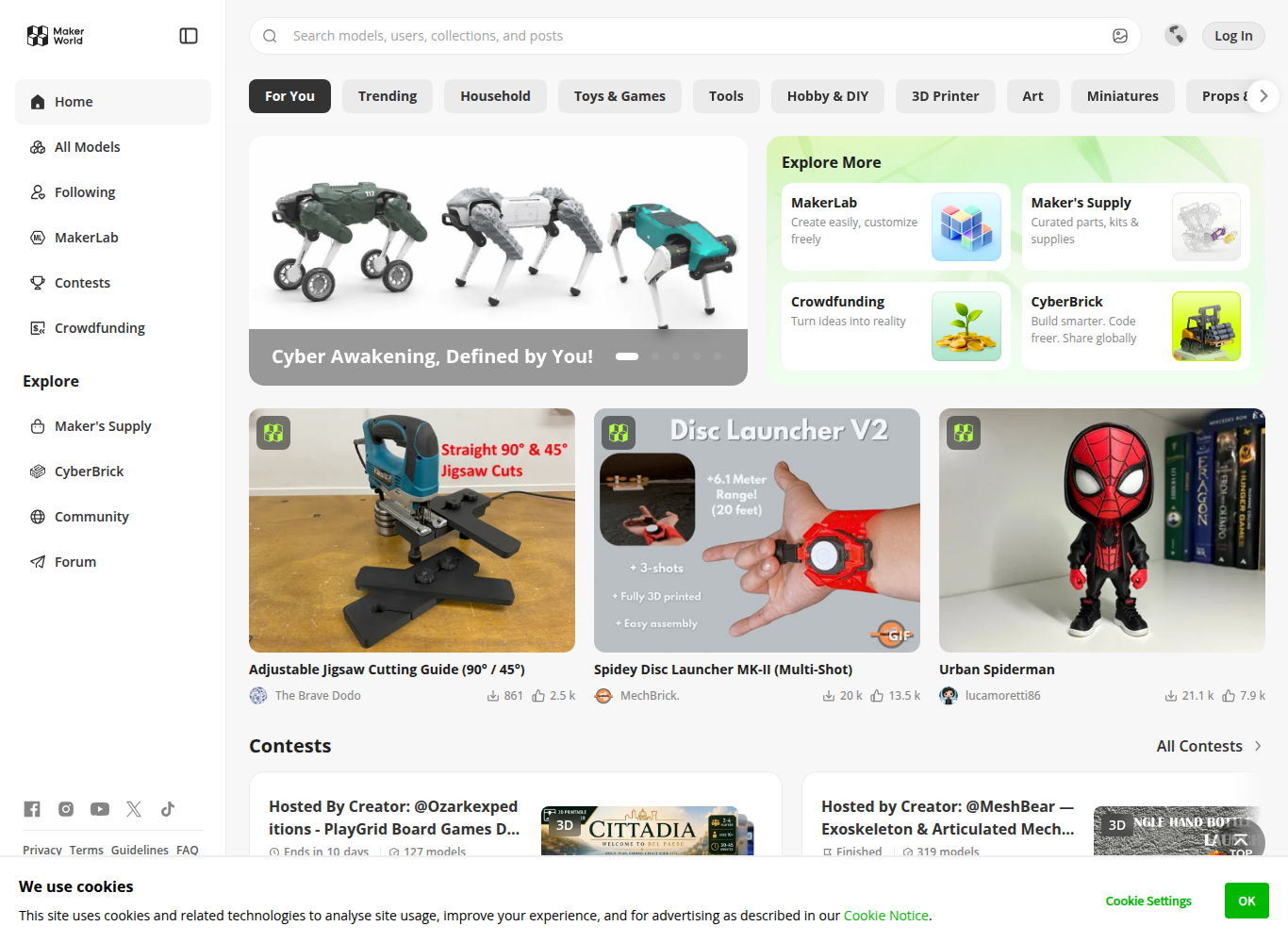Open Forum in the sidebar
Screen dimensions: 1288x943
click(x=113, y=562)
